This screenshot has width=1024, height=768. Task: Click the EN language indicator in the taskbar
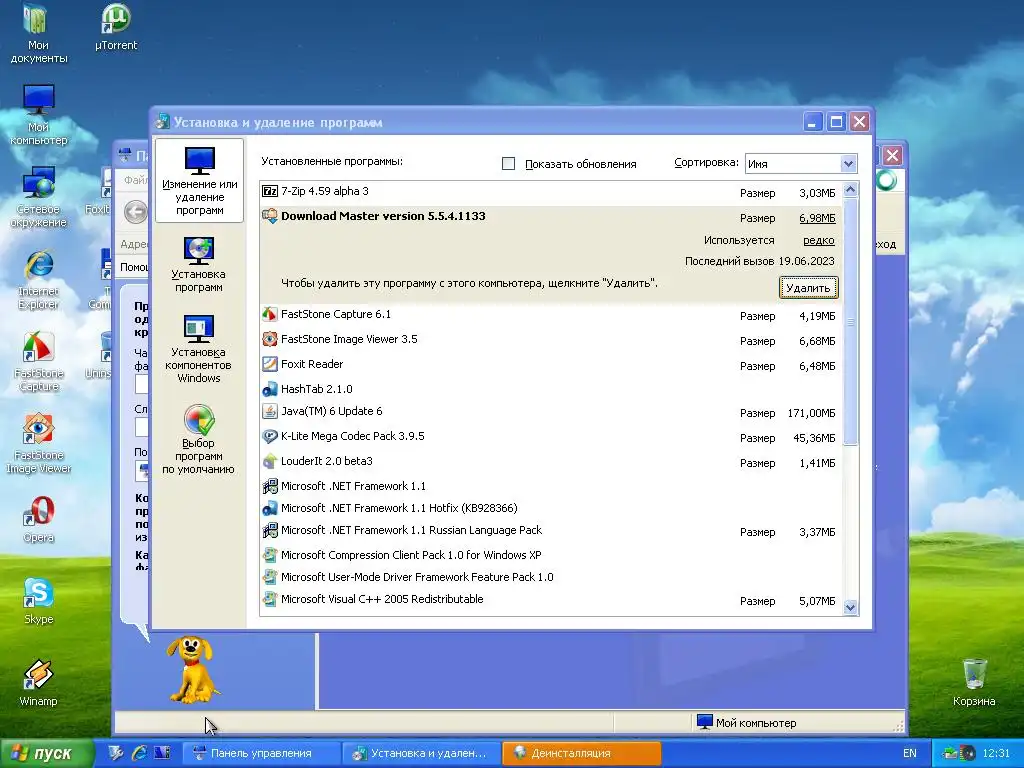910,753
